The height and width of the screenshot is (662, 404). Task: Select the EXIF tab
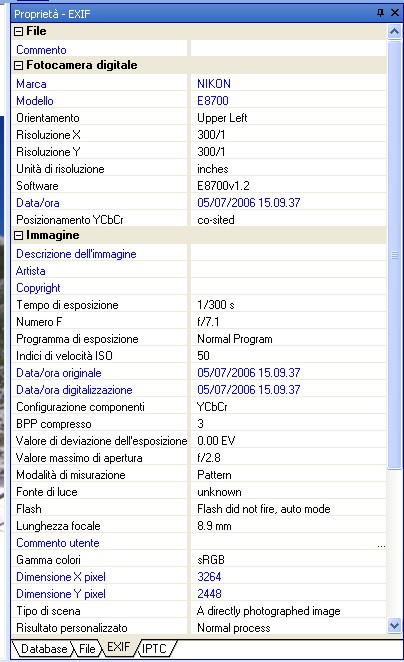point(119,647)
